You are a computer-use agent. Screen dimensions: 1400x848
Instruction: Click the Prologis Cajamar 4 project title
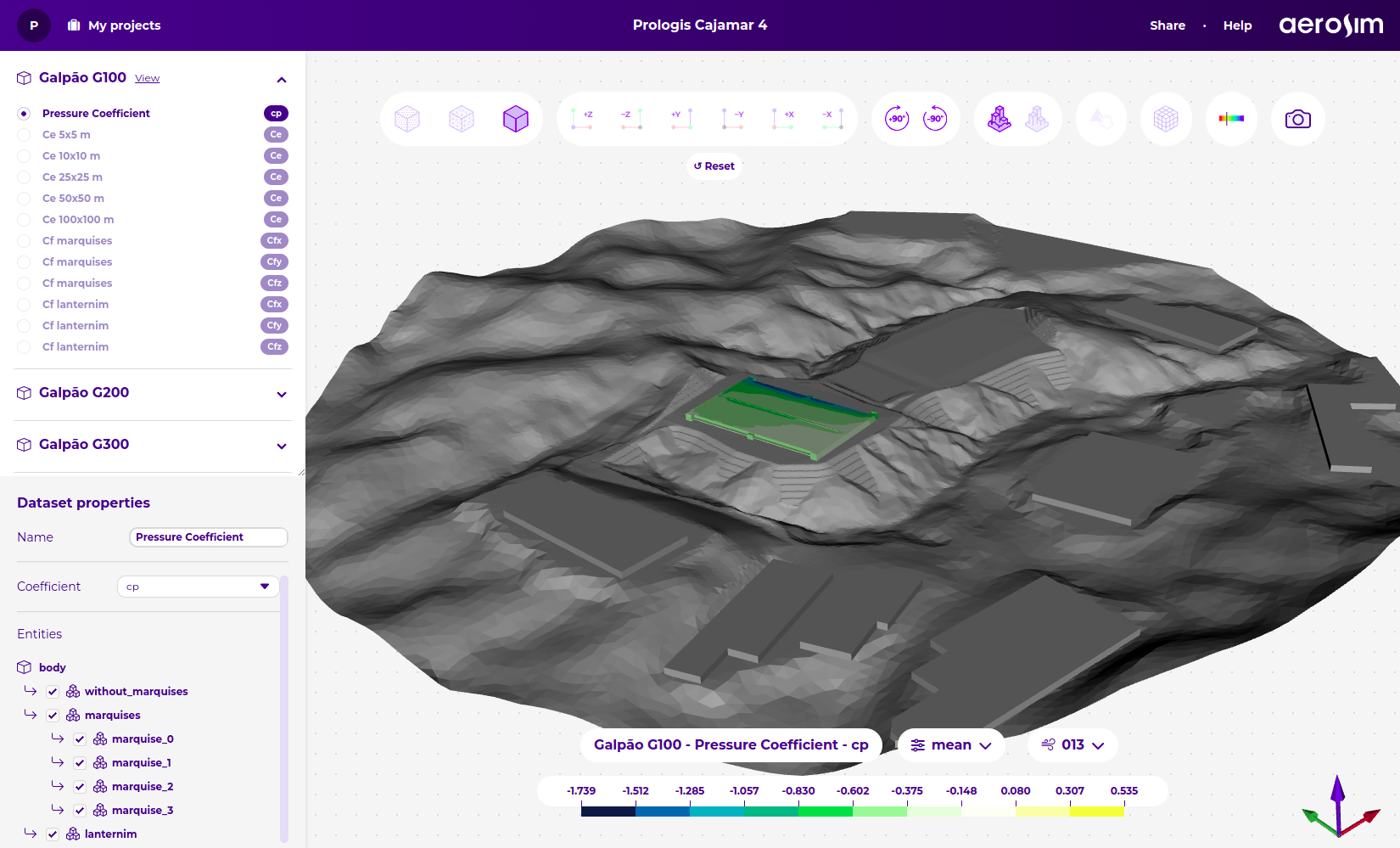tap(700, 25)
